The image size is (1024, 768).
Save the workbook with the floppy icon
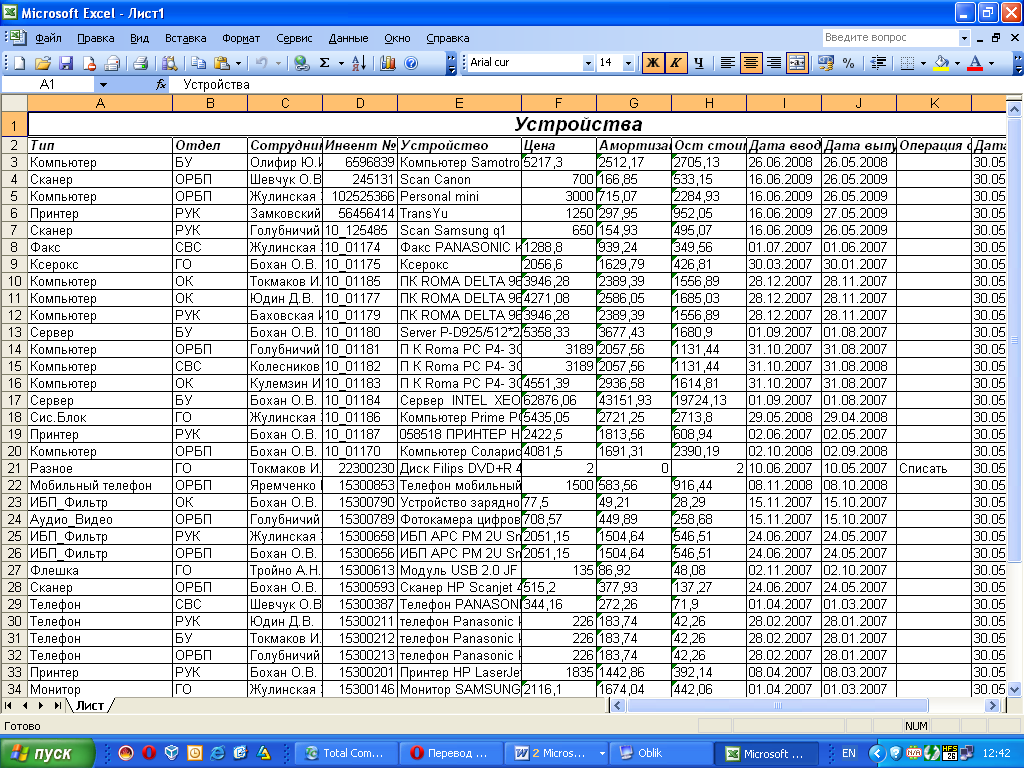(66, 63)
